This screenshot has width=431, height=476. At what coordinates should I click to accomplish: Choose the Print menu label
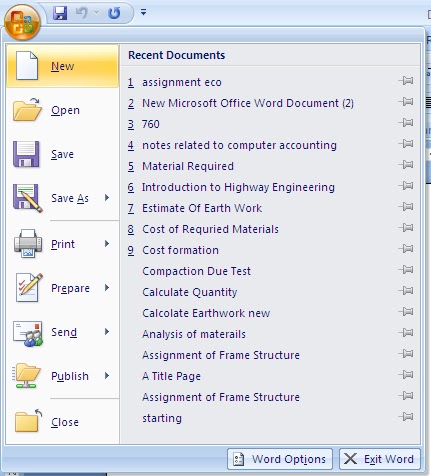63,244
